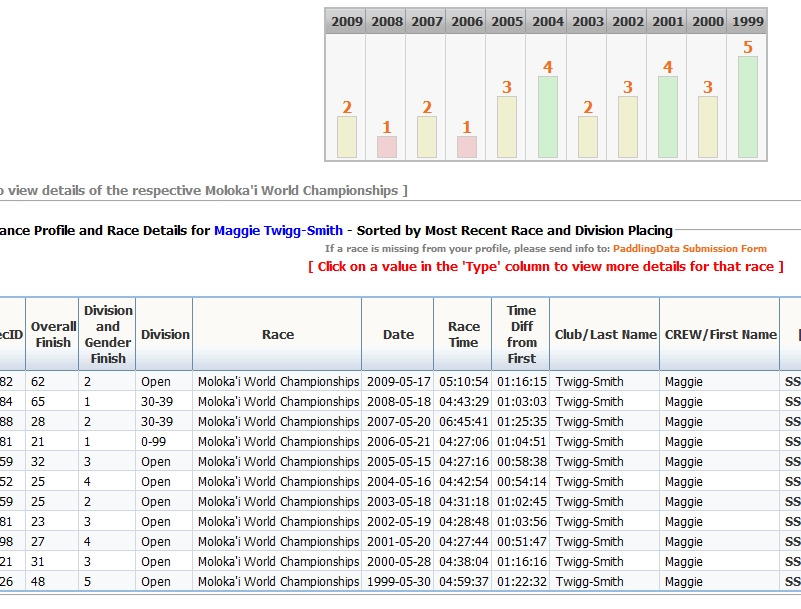This screenshot has height=609, width=801.
Task: Click the 2005 bar showing value 3
Action: pos(506,126)
